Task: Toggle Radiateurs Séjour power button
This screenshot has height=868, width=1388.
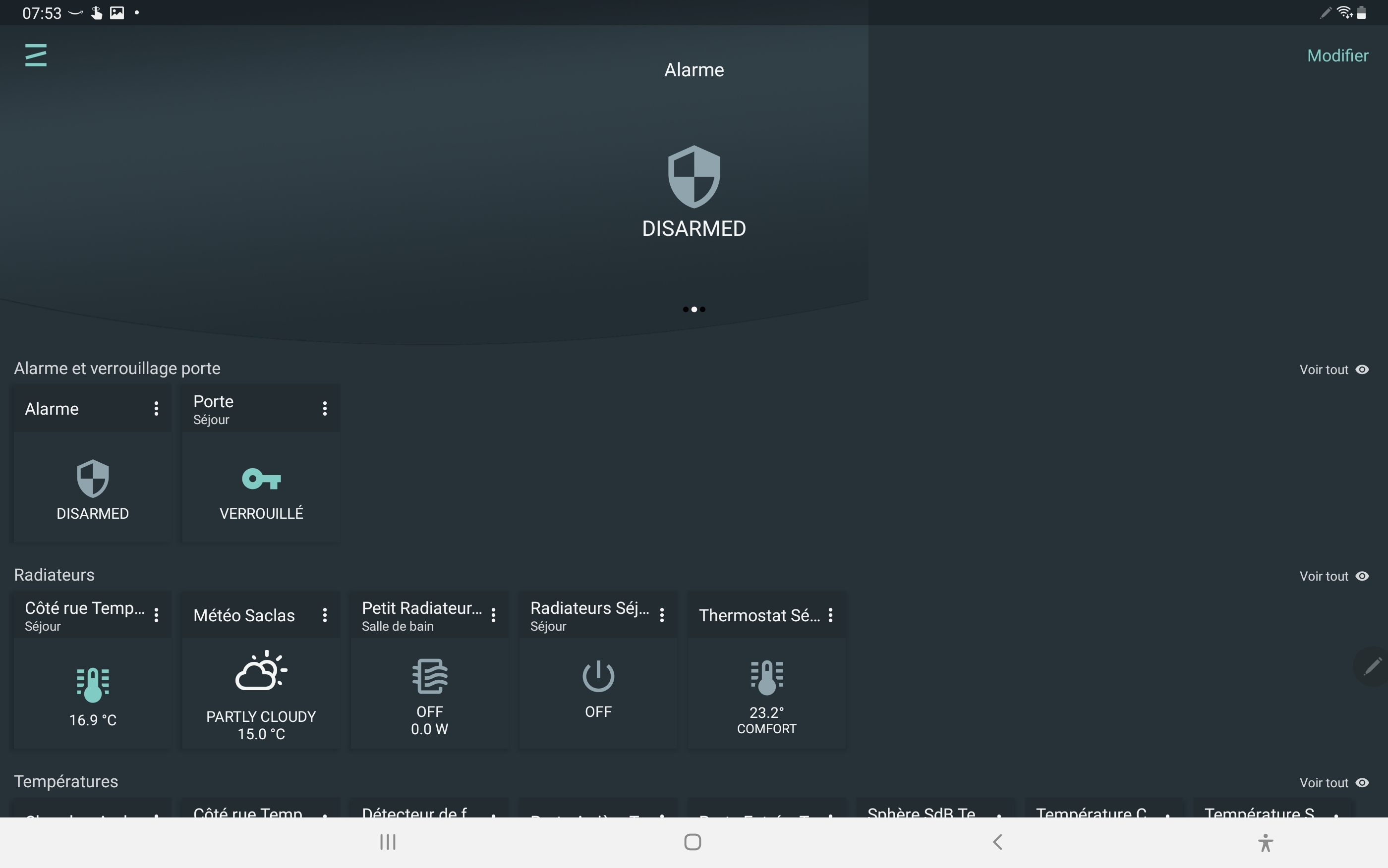Action: pos(598,676)
